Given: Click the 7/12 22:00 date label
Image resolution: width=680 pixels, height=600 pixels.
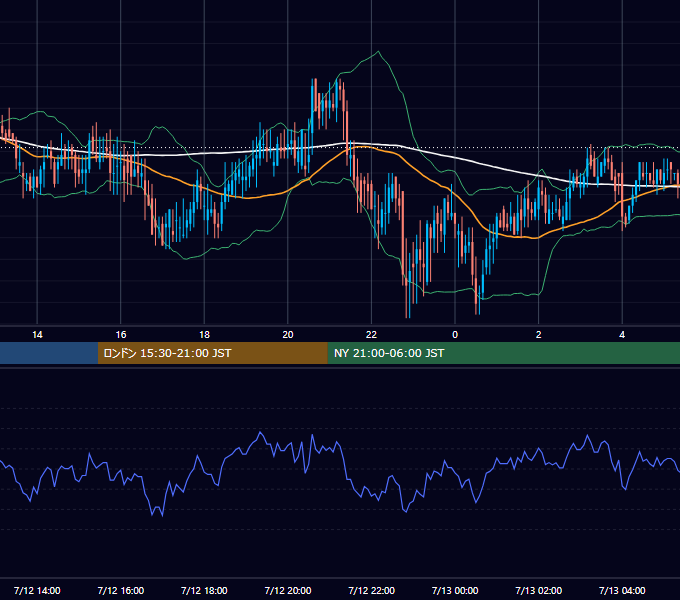Looking at the screenshot, I should (x=372, y=590).
